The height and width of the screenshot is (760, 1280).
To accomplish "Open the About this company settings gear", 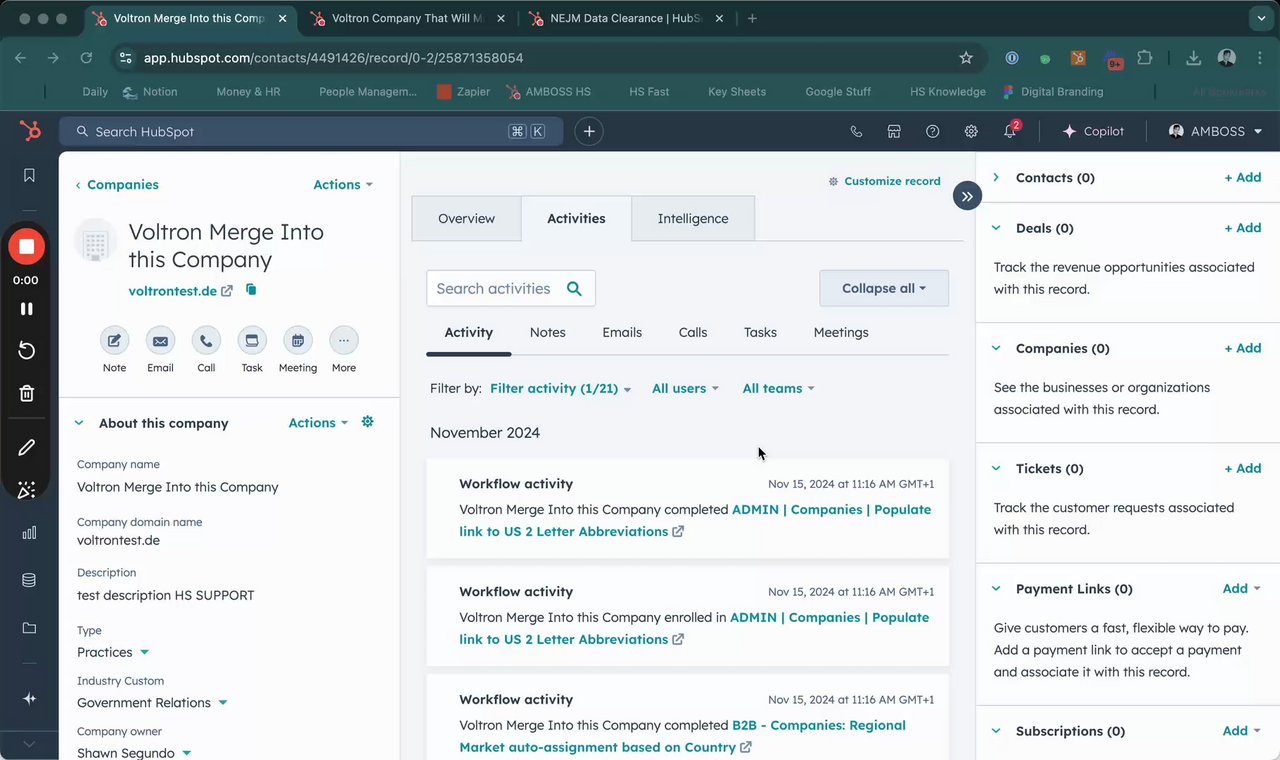I will coord(367,422).
